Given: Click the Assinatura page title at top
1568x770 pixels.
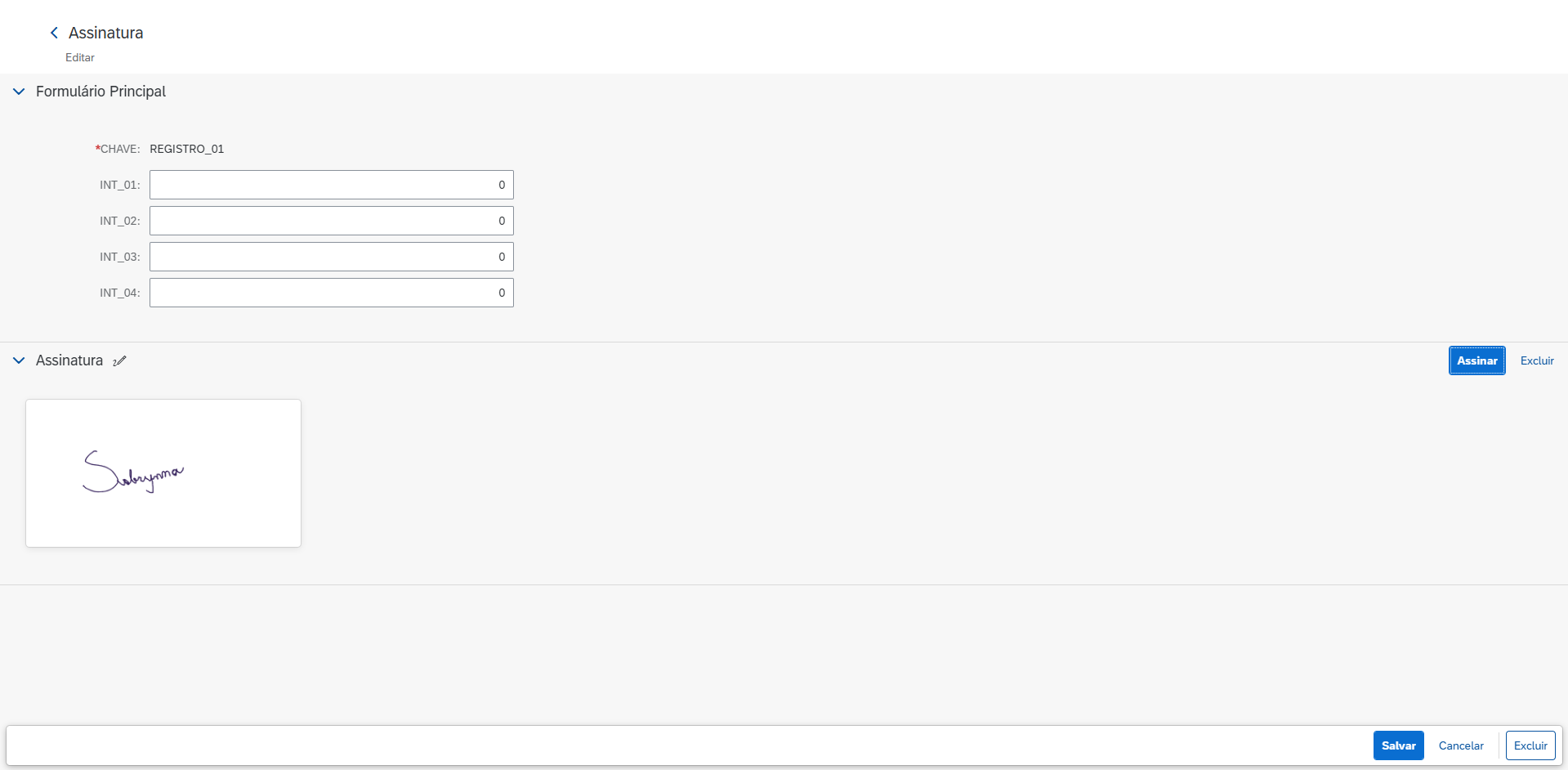Looking at the screenshot, I should 106,33.
